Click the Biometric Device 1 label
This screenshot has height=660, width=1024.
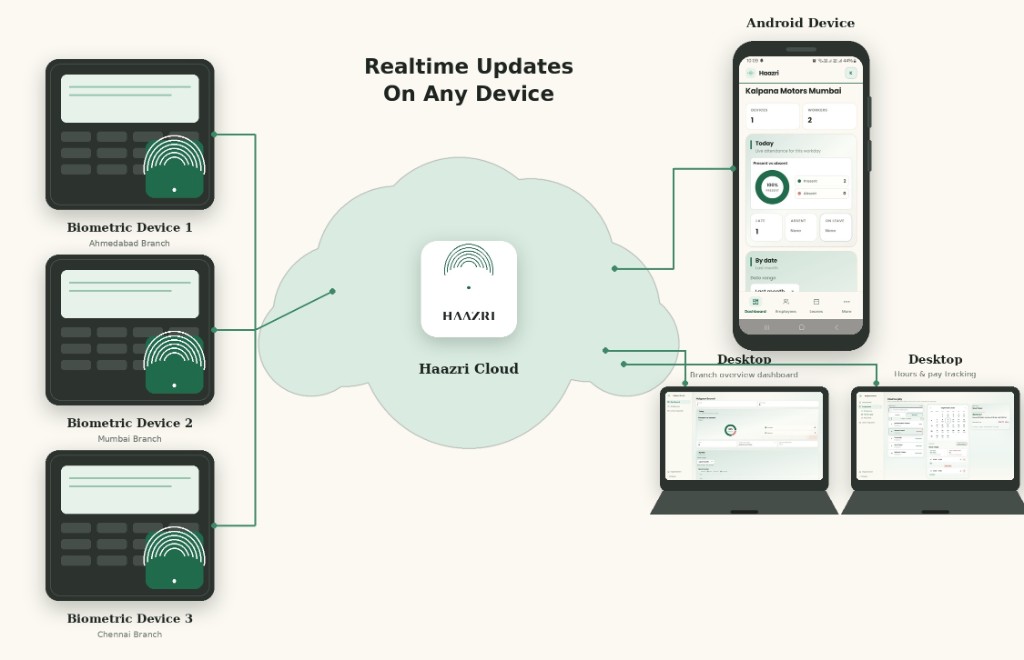[129, 227]
